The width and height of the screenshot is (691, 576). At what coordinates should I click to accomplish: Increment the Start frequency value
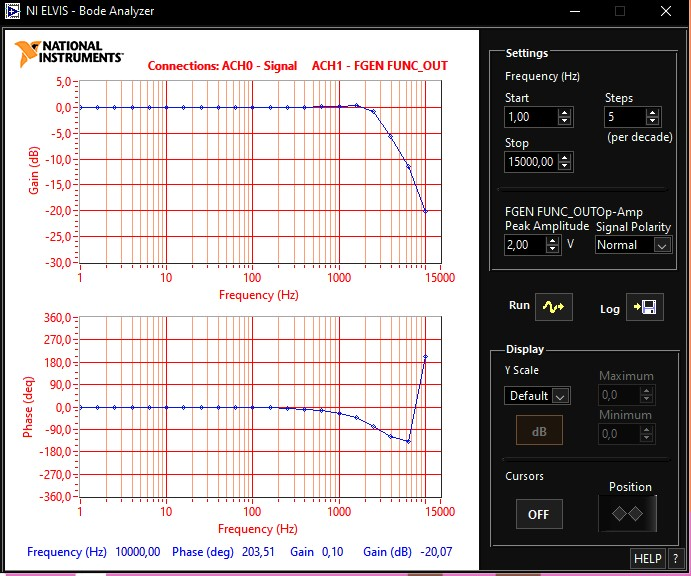(x=564, y=113)
